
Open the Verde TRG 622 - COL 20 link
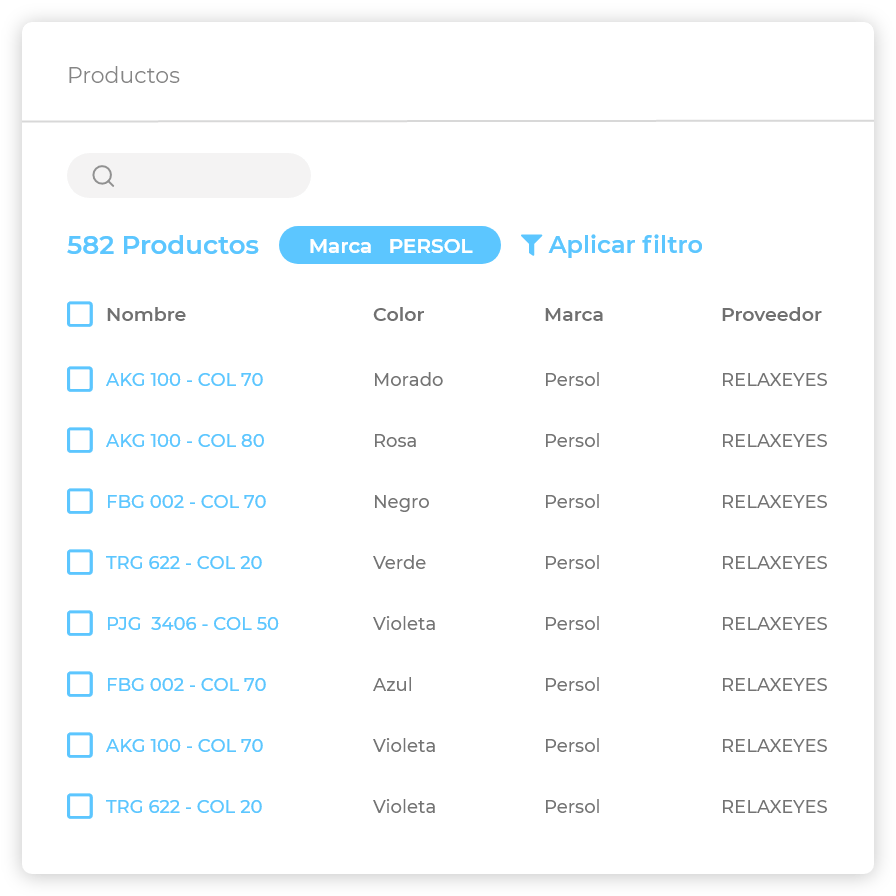184,563
